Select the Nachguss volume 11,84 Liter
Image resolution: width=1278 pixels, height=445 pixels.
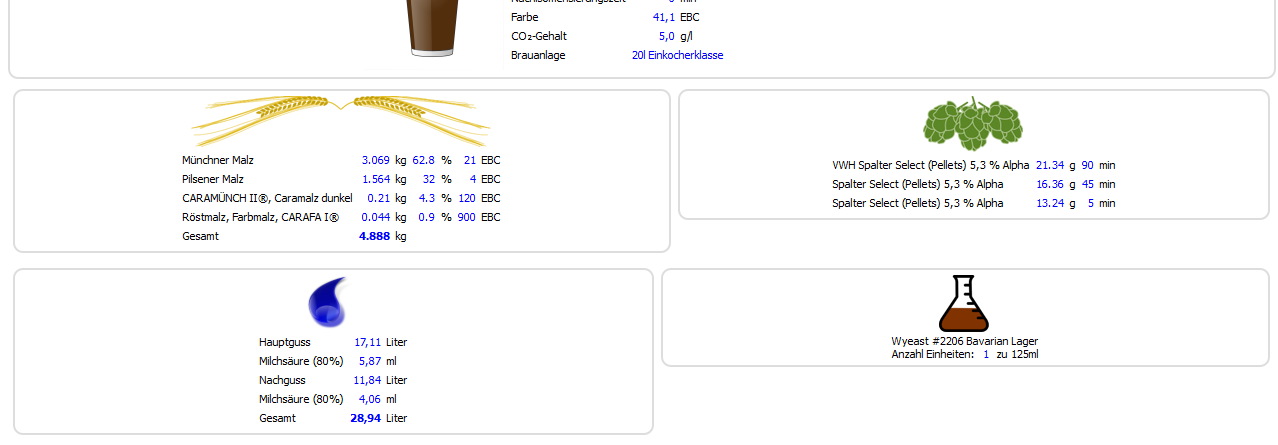click(x=367, y=380)
